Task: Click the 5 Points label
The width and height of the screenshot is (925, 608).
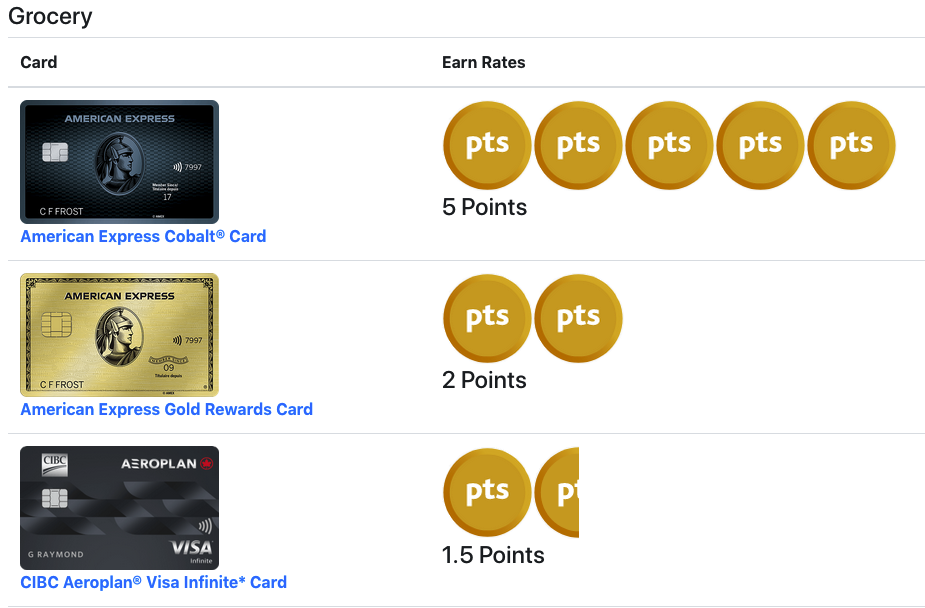Action: tap(484, 207)
